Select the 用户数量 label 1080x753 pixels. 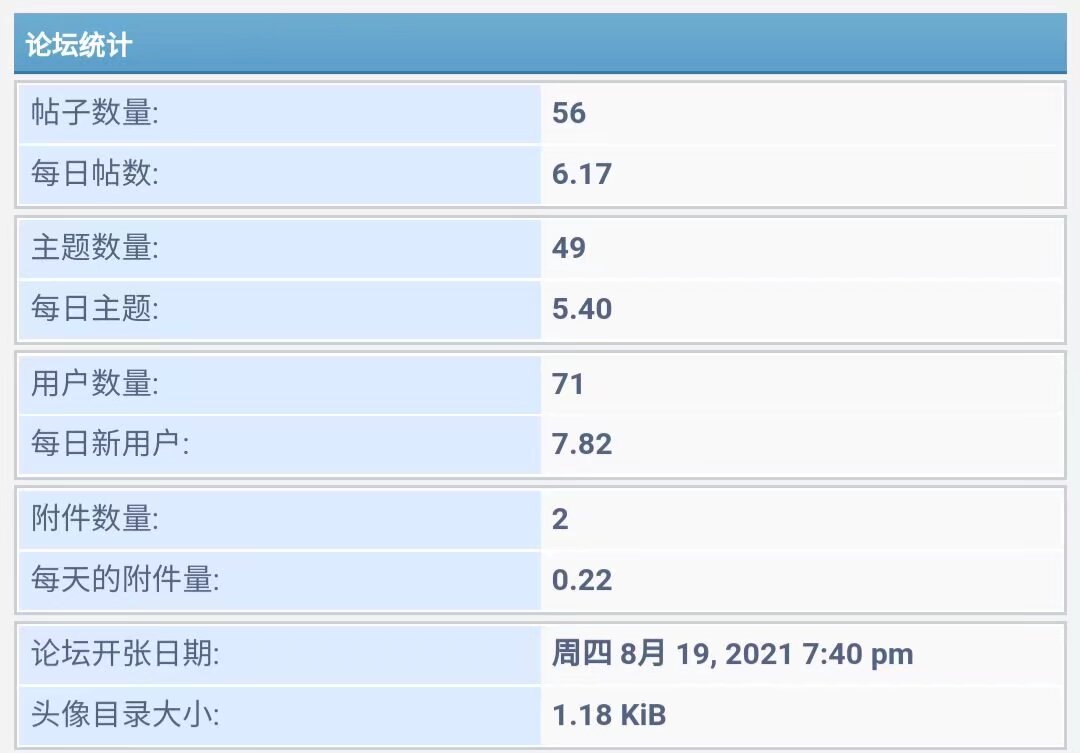pos(95,384)
